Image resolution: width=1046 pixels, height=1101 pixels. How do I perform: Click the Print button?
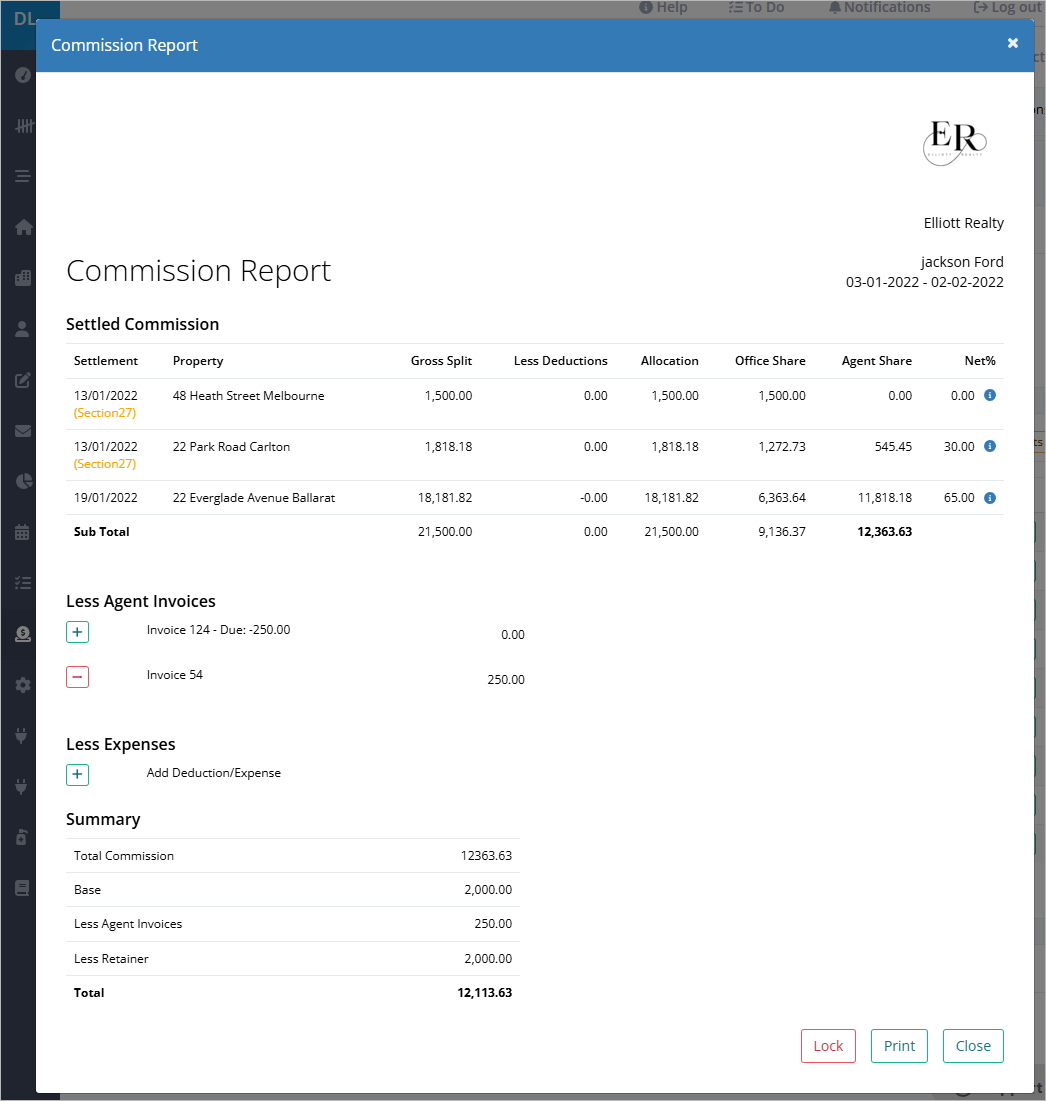899,1046
